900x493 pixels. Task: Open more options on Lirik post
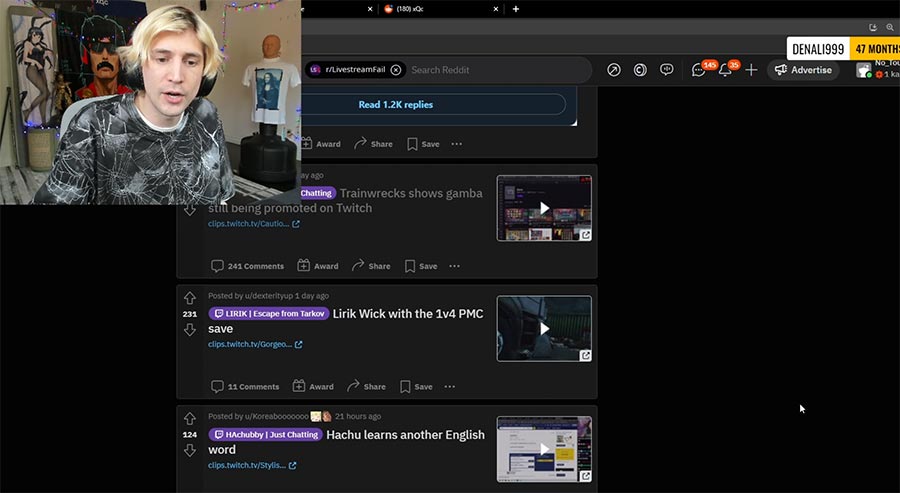click(x=449, y=387)
